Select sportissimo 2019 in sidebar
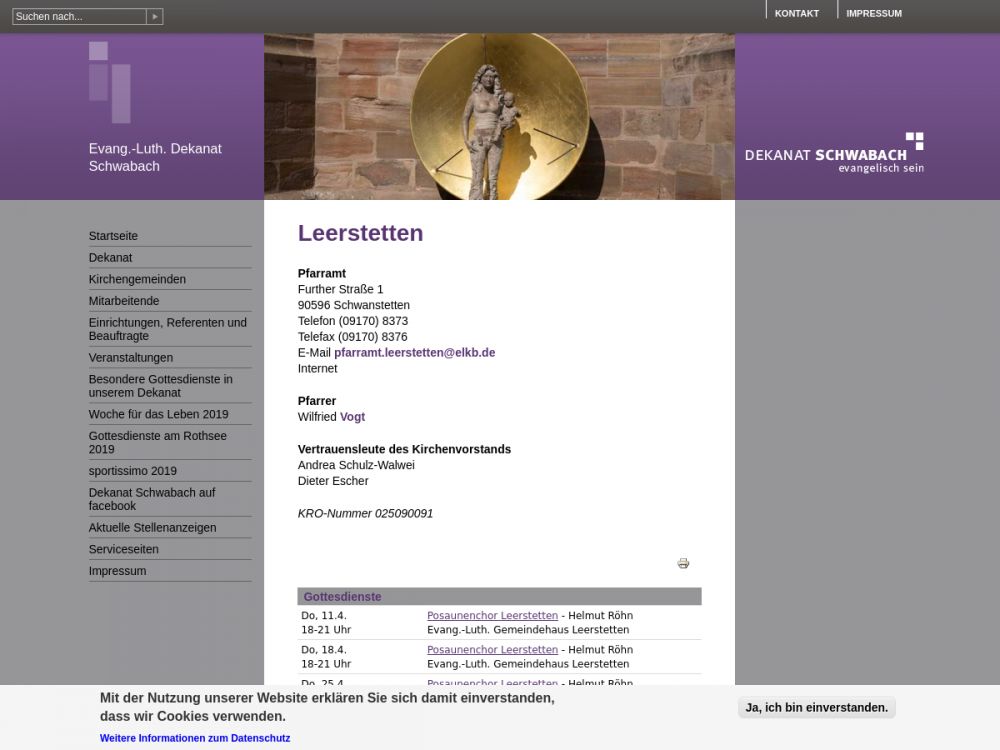Viewport: 1000px width, 750px height. tap(132, 471)
